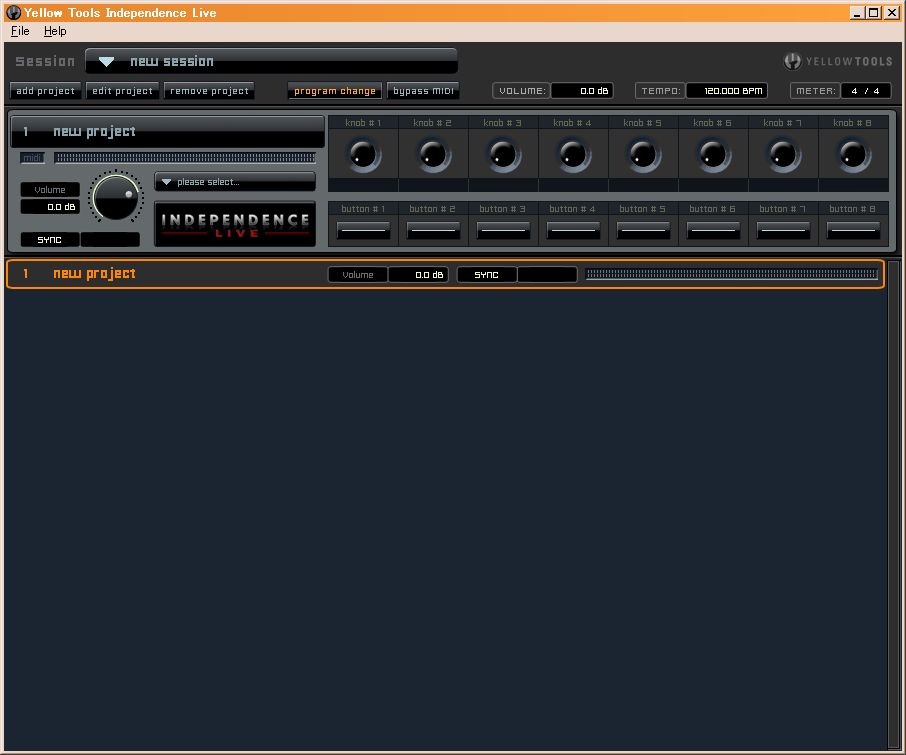
Task: Click the METER 4 / 4 field
Action: pyautogui.click(x=866, y=91)
